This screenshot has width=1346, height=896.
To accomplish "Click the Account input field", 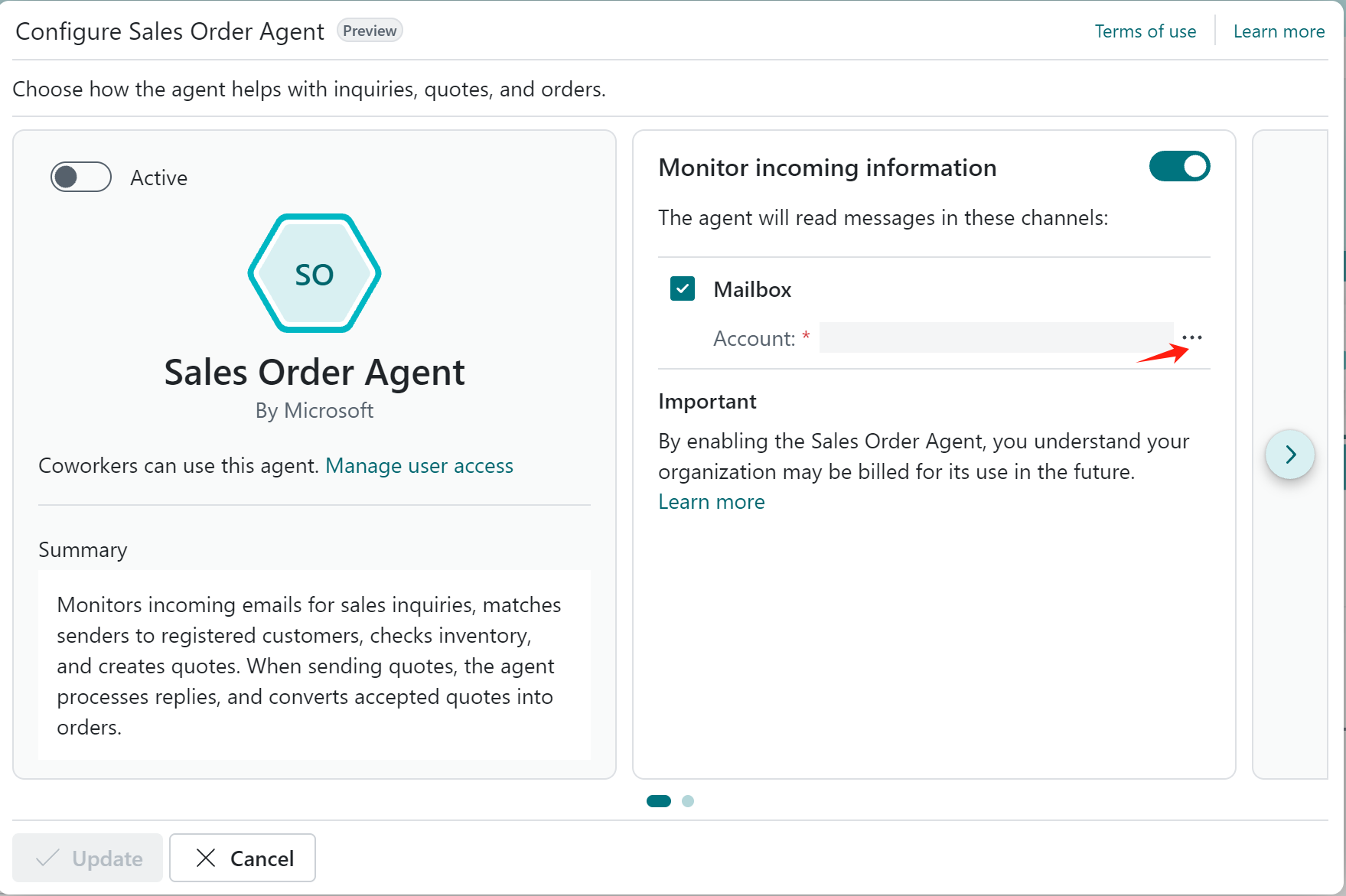I will (x=996, y=337).
